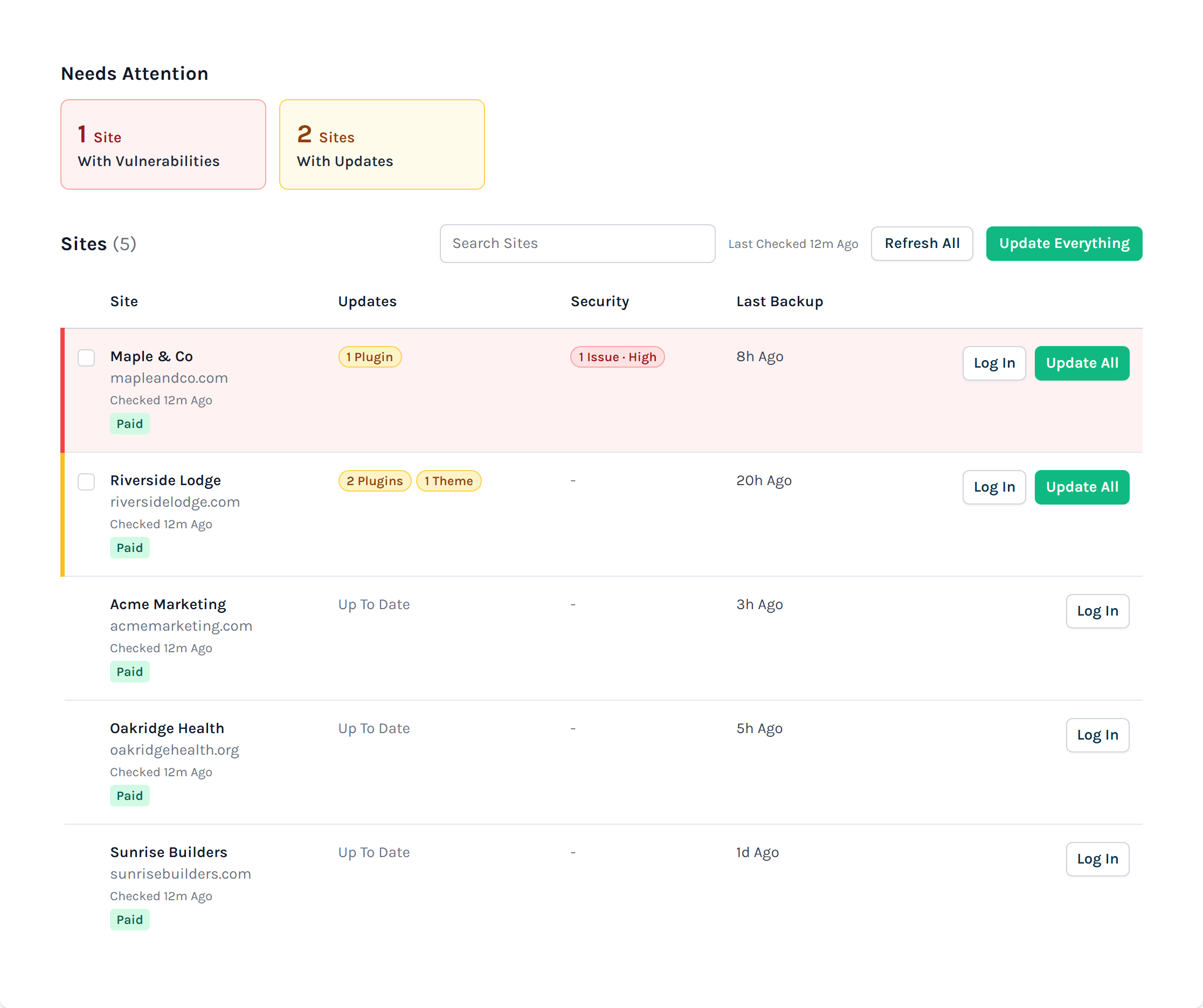Click the '8h Ago' backup time
1203x1008 pixels.
tap(759, 356)
